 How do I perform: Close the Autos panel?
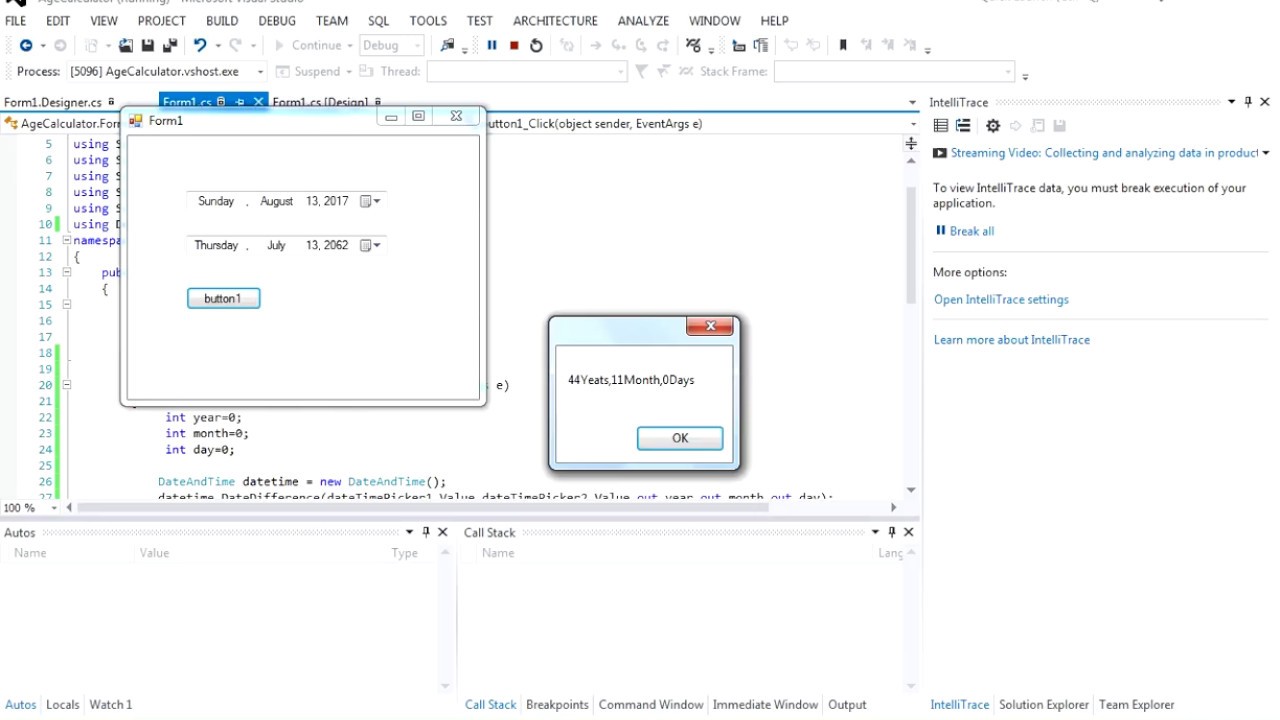click(443, 532)
